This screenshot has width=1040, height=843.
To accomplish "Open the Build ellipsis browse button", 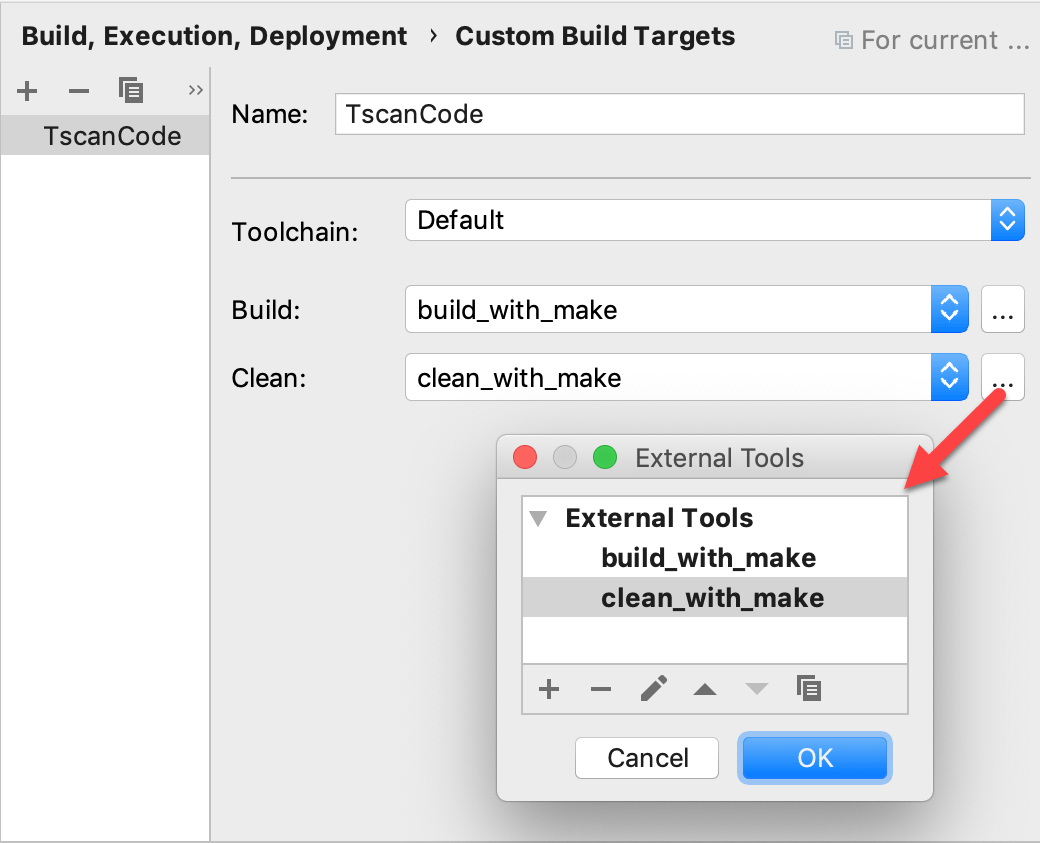I will coord(1002,309).
